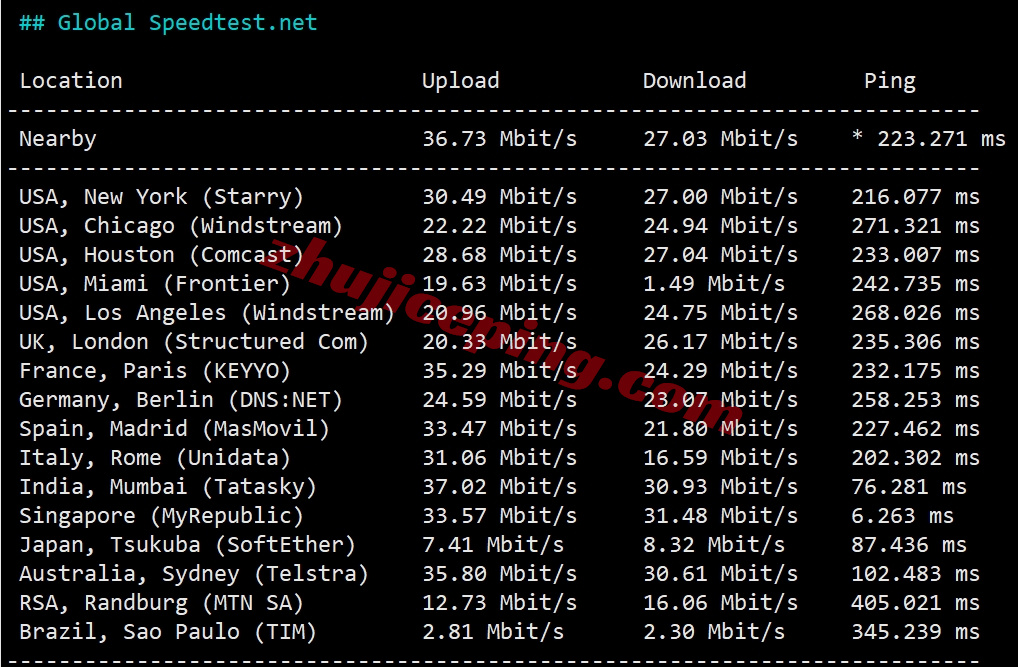
Task: Click the Download column header
Action: 694,81
